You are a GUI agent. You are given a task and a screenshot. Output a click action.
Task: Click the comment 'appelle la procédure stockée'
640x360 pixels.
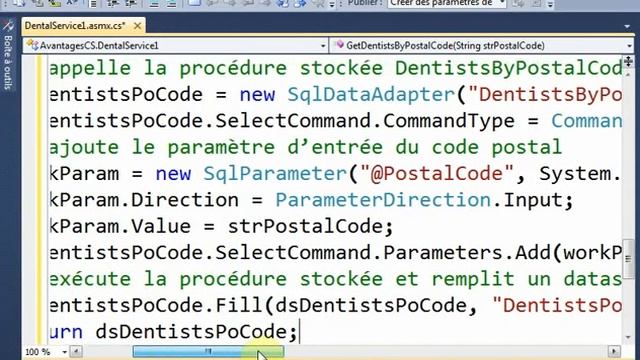point(216,68)
